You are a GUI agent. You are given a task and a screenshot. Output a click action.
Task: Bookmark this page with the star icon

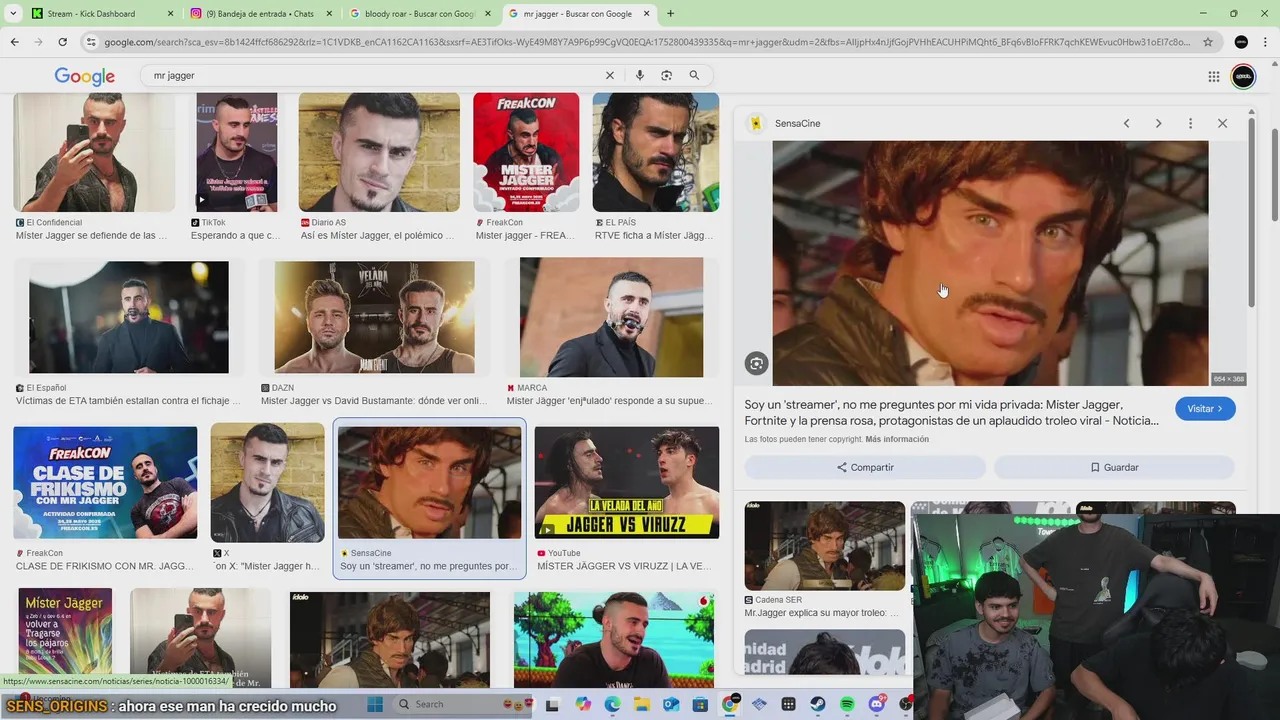(1208, 42)
